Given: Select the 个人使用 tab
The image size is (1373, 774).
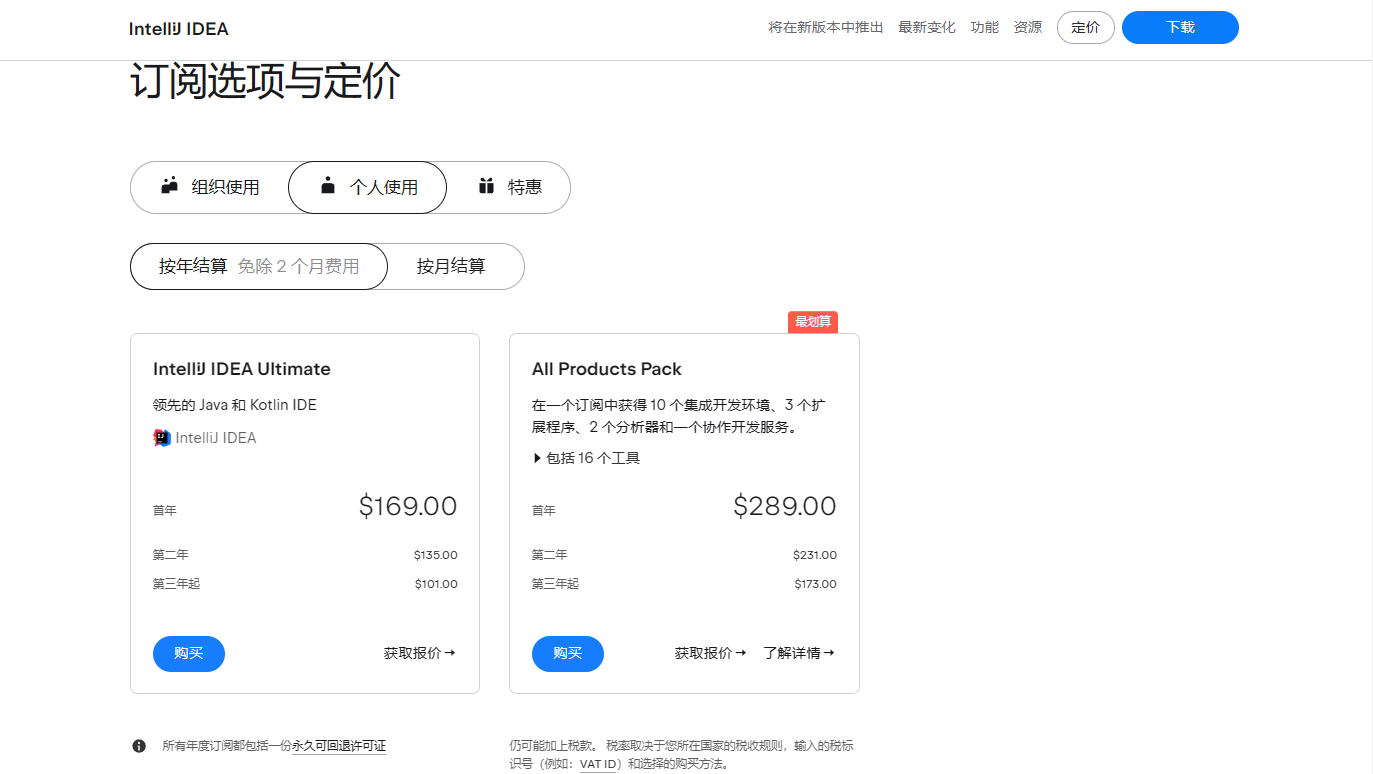Looking at the screenshot, I should coord(367,187).
